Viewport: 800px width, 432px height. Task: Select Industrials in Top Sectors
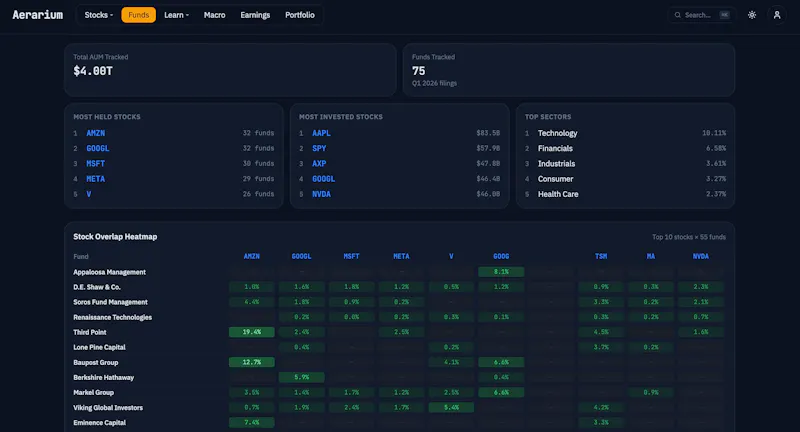tap(556, 164)
